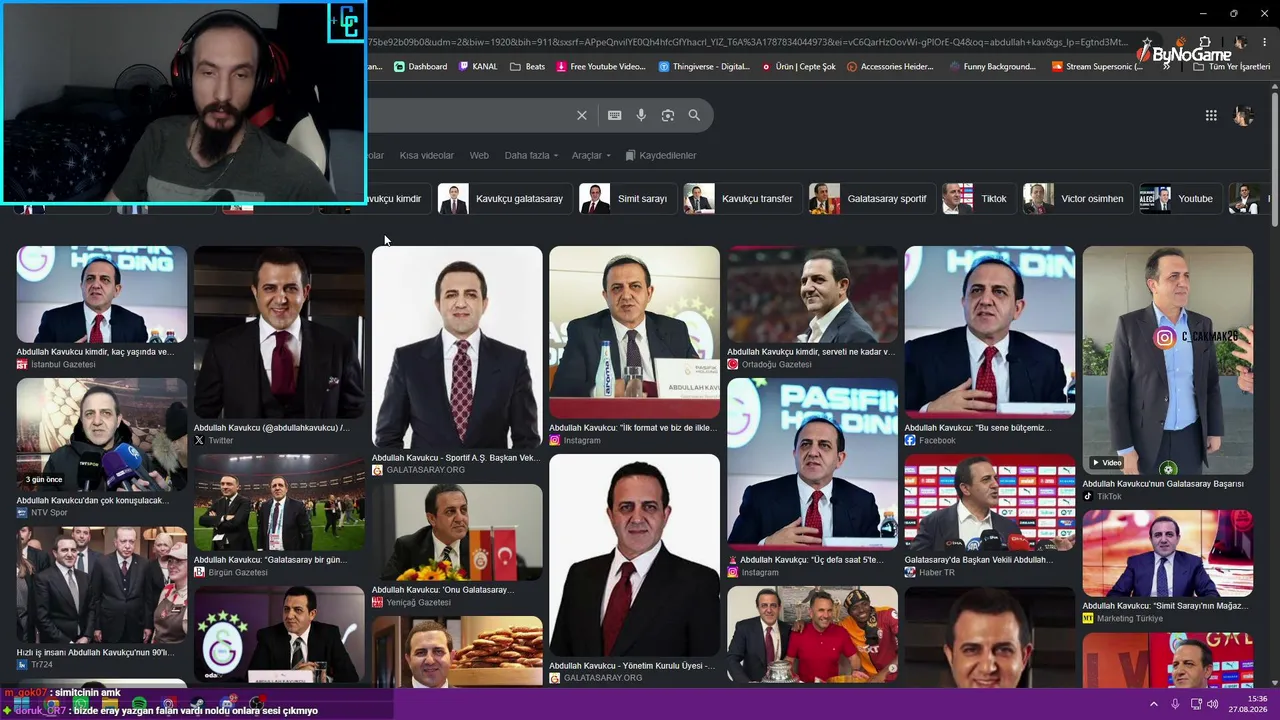Open the on-screen keyboard input tool
The image size is (1280, 720).
pyautogui.click(x=614, y=115)
